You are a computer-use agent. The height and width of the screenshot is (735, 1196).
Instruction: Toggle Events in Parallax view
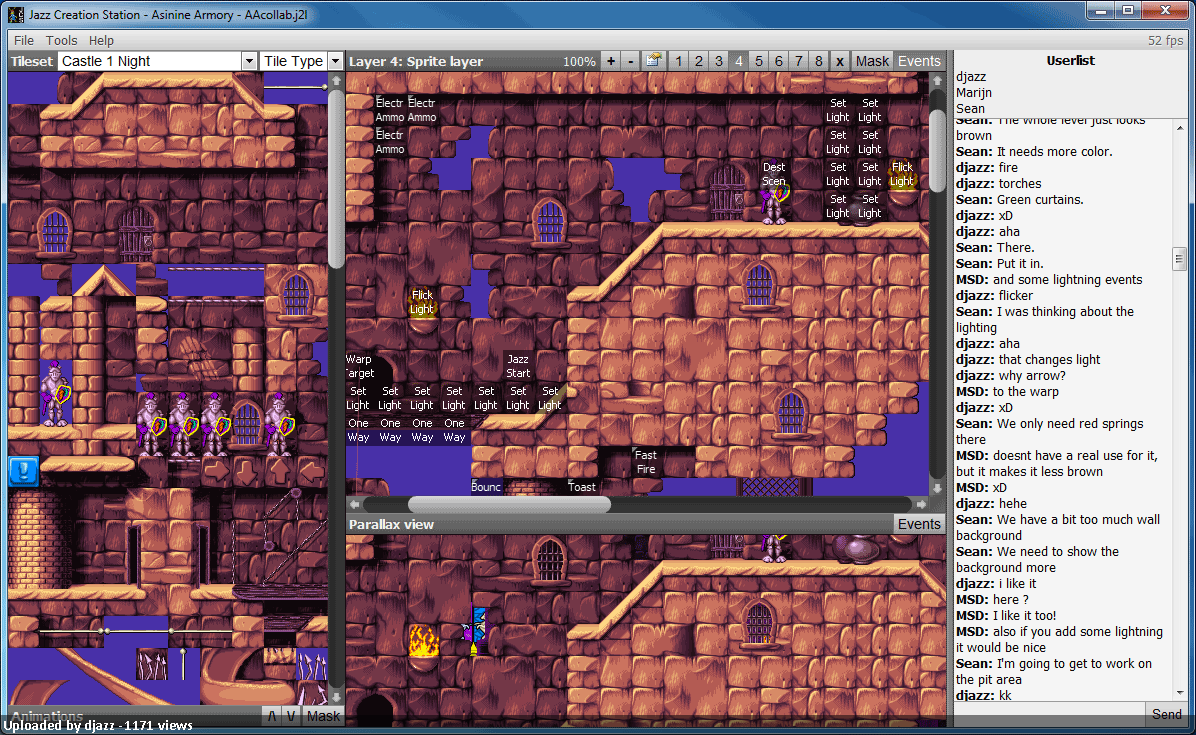[919, 524]
